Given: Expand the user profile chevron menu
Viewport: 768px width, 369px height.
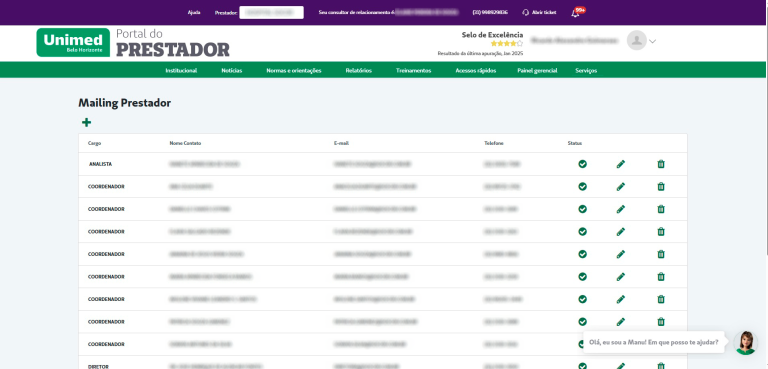Looking at the screenshot, I should pos(652,42).
